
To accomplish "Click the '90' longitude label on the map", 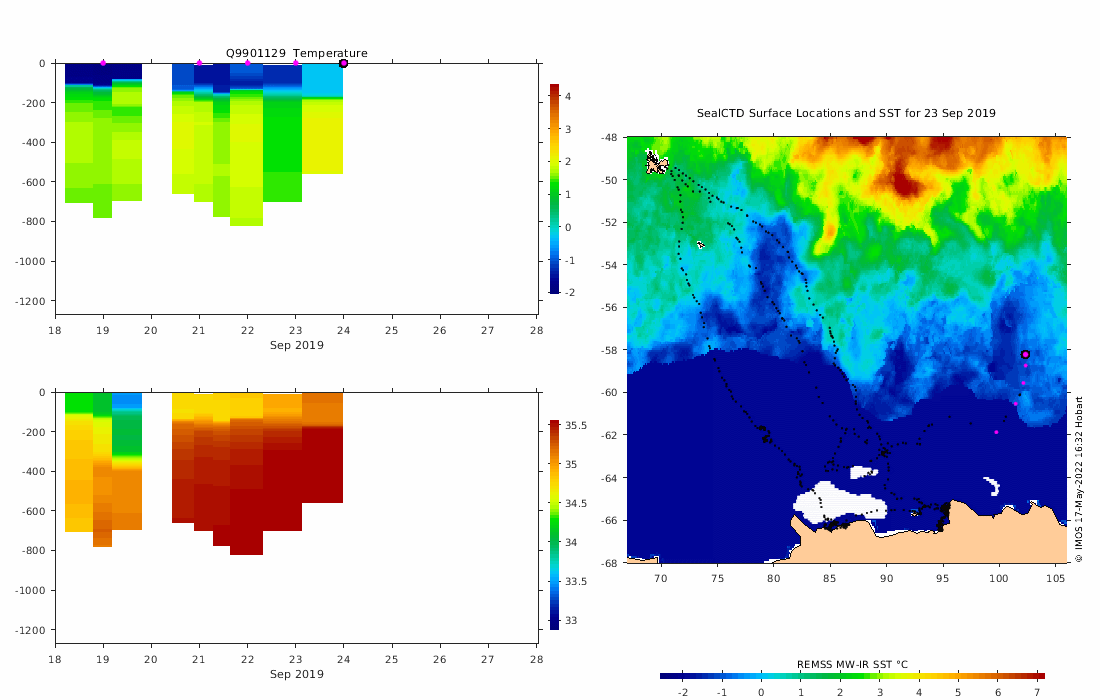I will (886, 579).
